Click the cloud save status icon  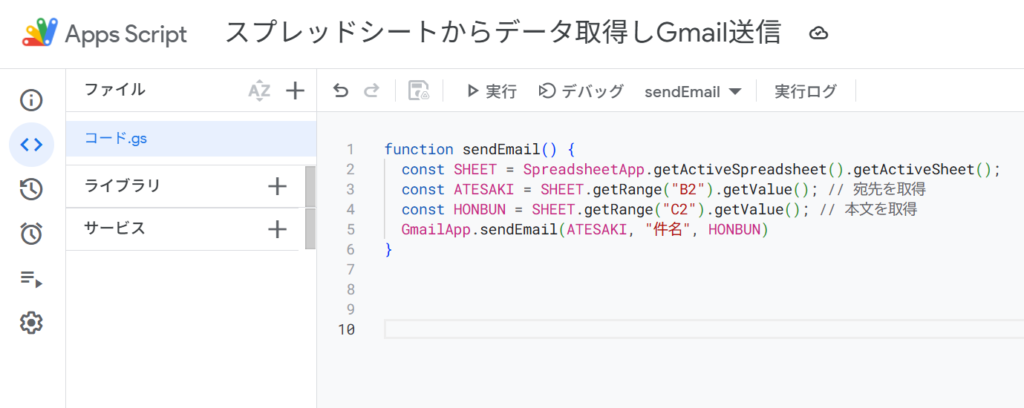tap(818, 33)
